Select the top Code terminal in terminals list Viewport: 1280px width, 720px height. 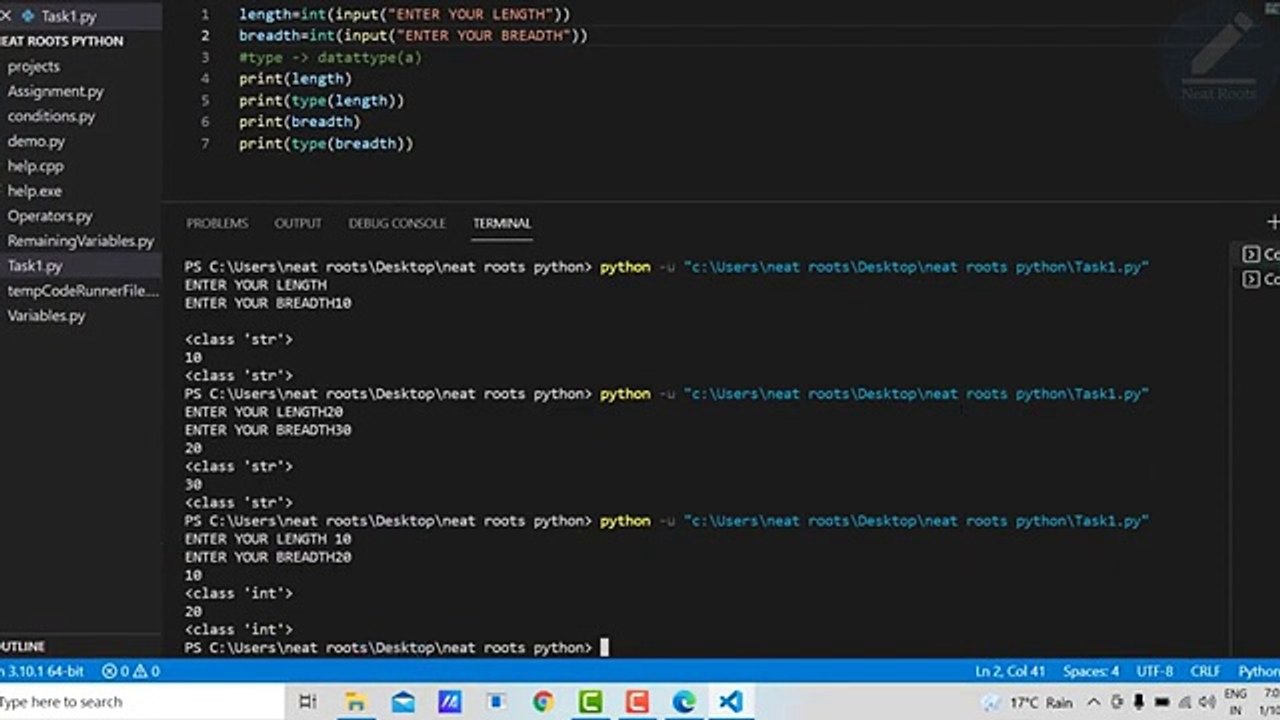click(1260, 254)
